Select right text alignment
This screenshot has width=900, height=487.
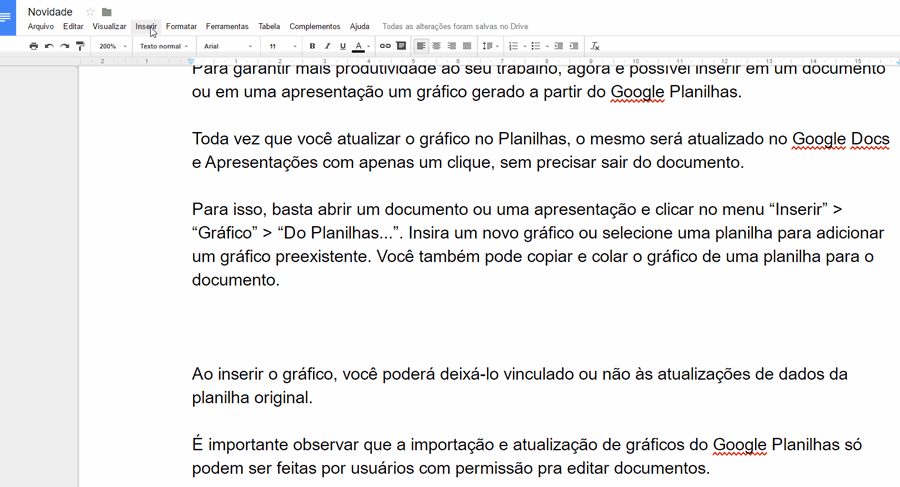point(452,46)
